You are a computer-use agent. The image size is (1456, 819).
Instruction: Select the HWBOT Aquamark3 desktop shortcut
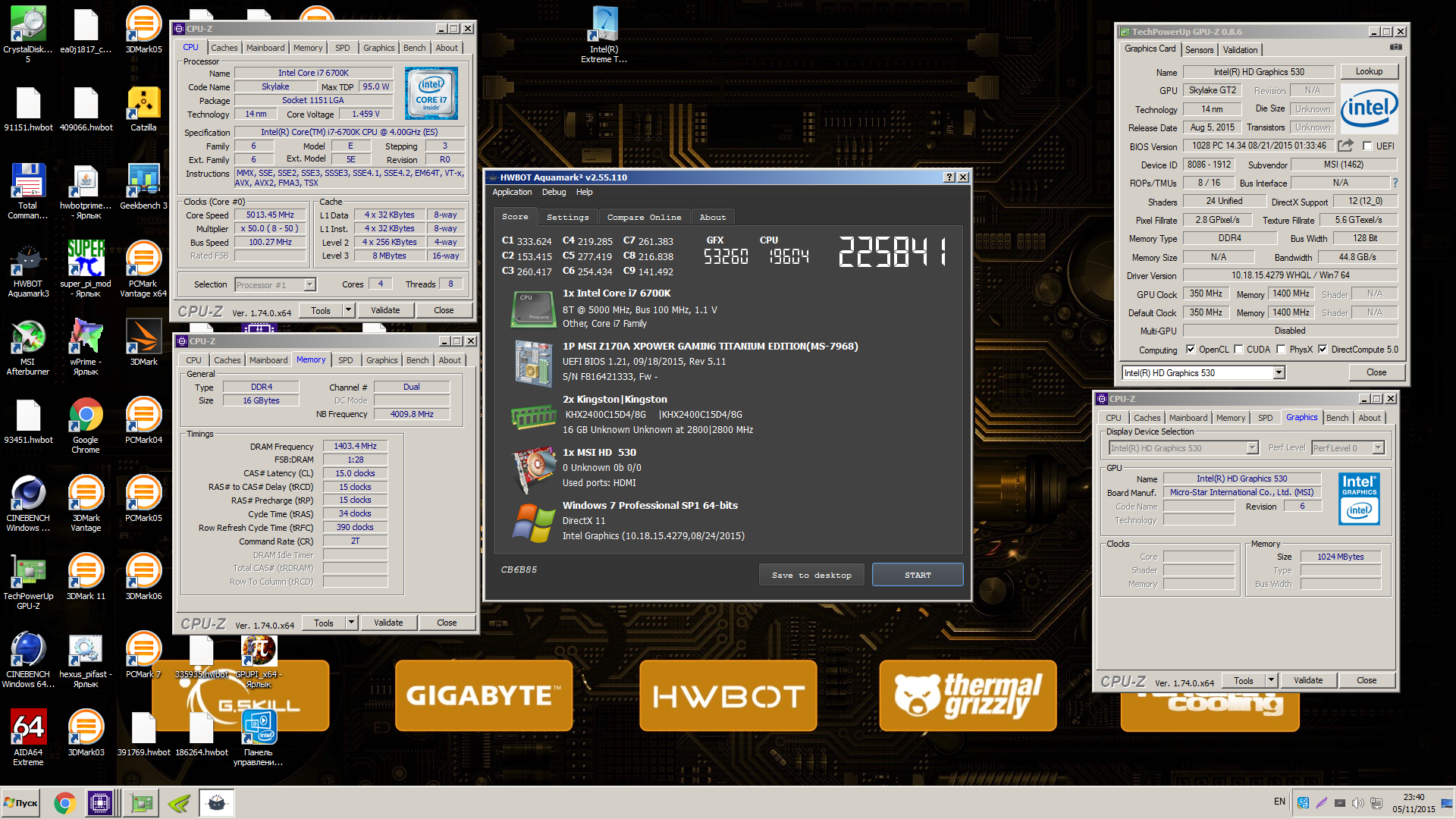coord(28,269)
